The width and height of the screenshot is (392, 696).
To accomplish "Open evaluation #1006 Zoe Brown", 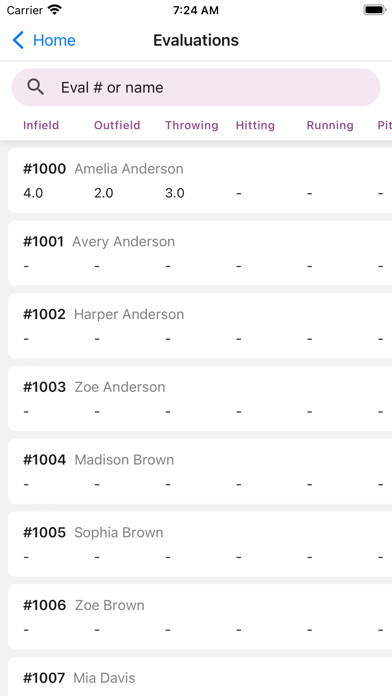I will tap(200, 617).
